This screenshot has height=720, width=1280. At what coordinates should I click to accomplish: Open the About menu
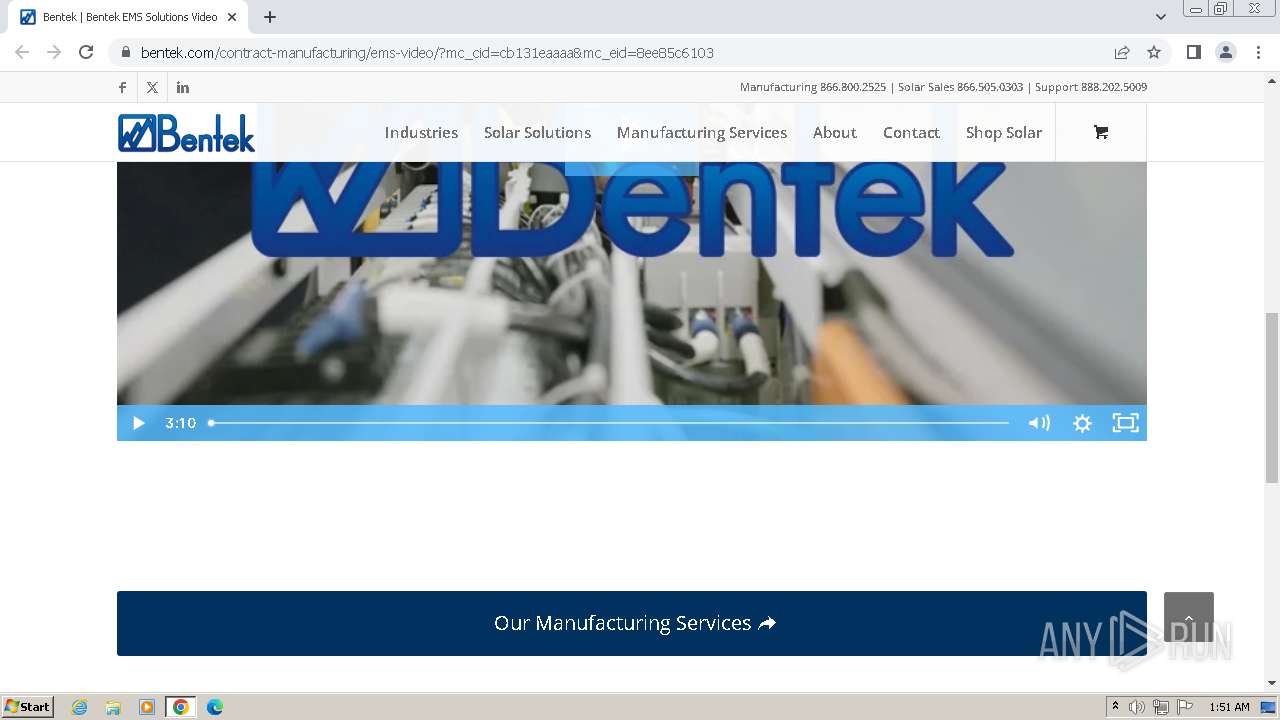tap(834, 132)
